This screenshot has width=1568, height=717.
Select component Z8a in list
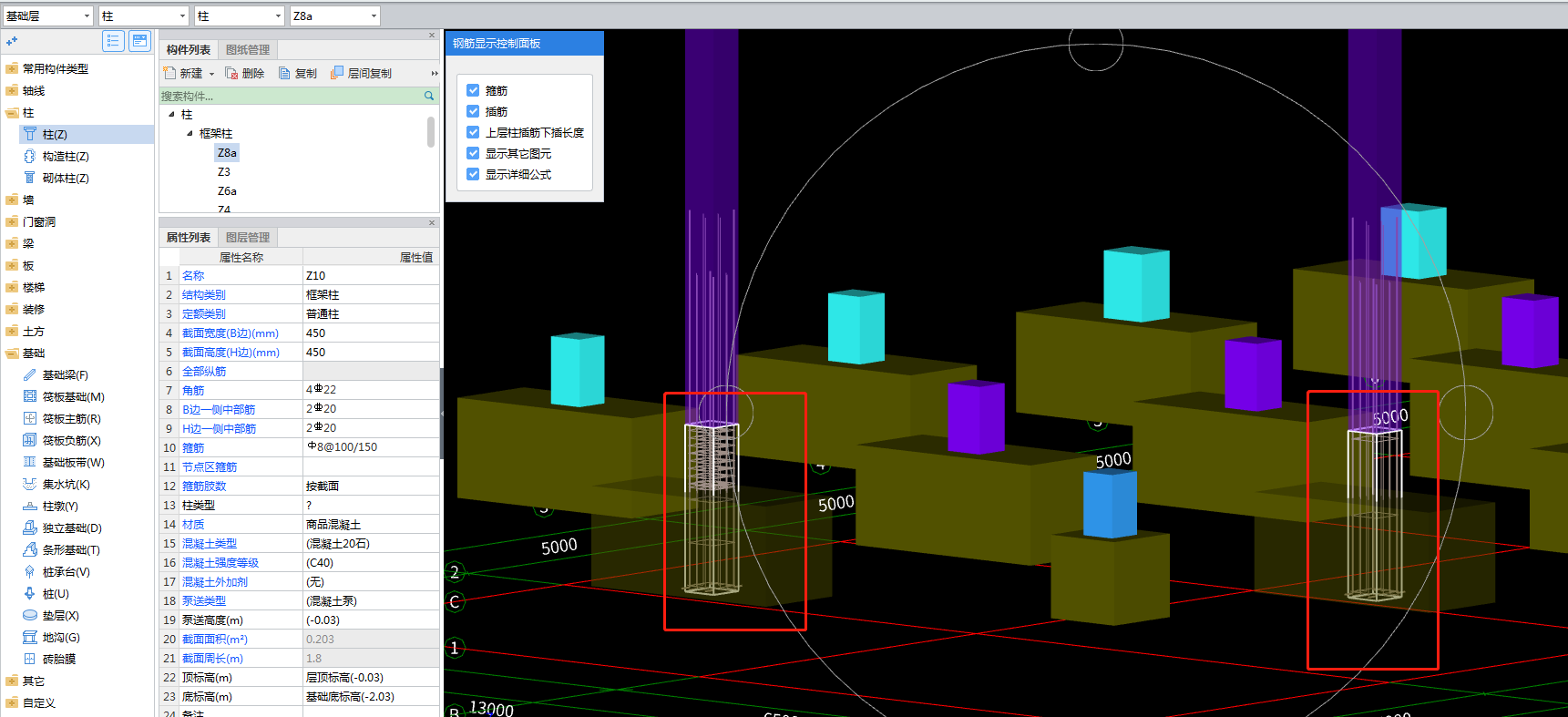pyautogui.click(x=227, y=152)
